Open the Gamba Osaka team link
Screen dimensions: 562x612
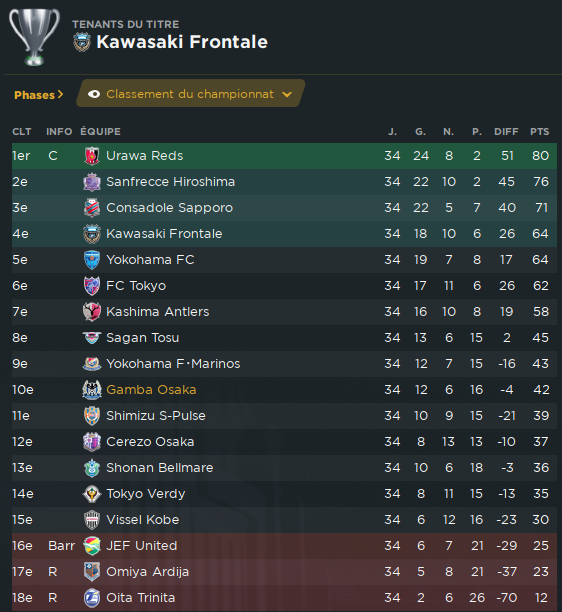[151, 390]
